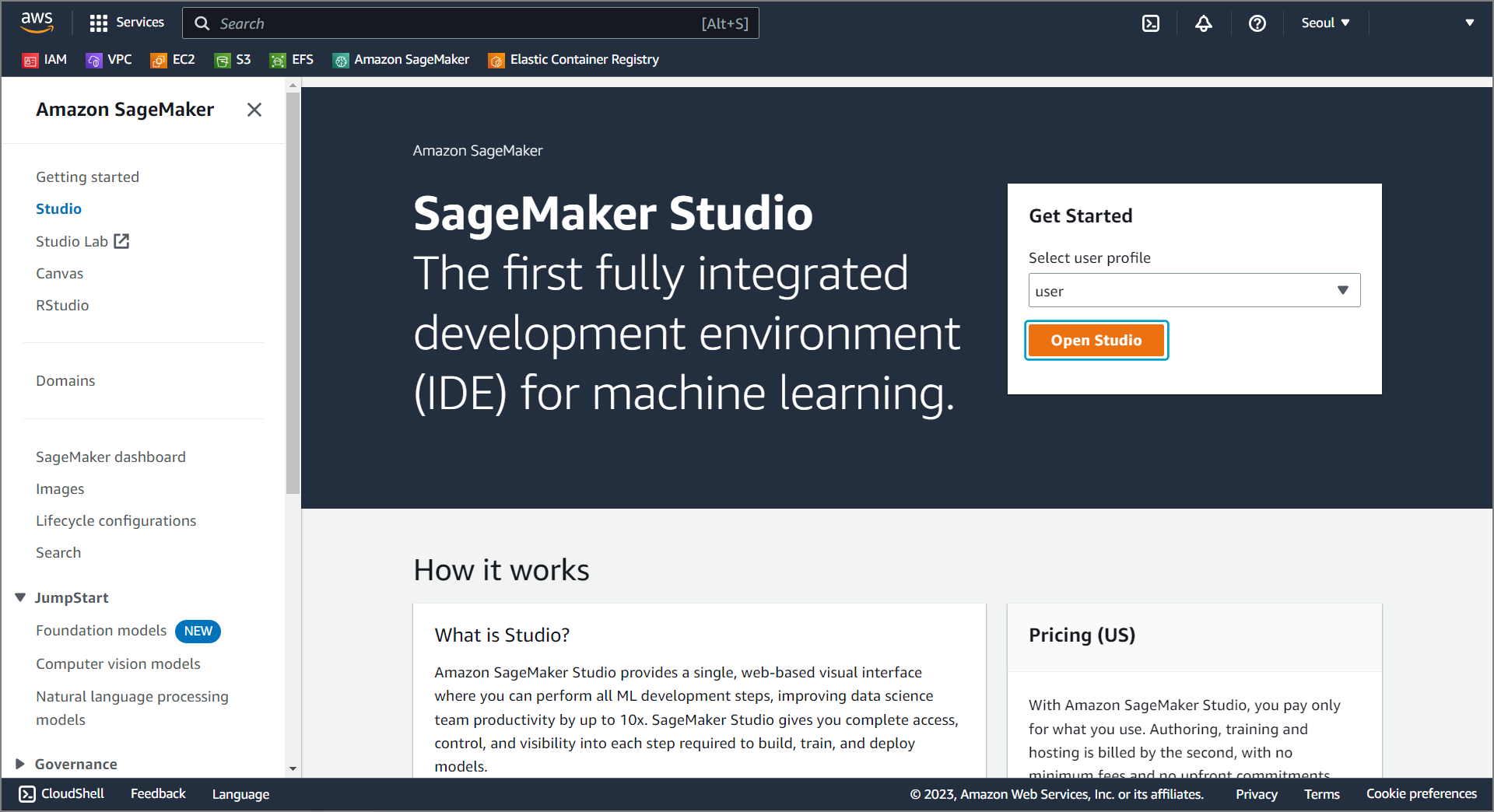Open the Terms footer link
Viewport: 1494px width, 812px height.
click(1322, 794)
